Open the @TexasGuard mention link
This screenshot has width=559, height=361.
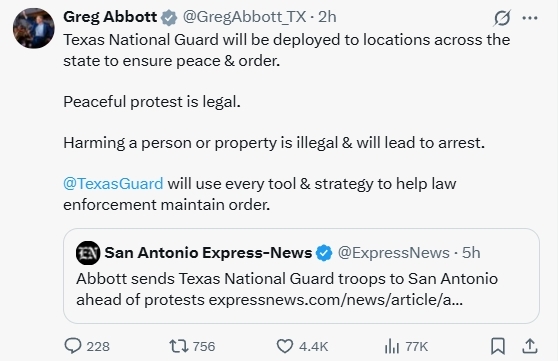click(113, 184)
